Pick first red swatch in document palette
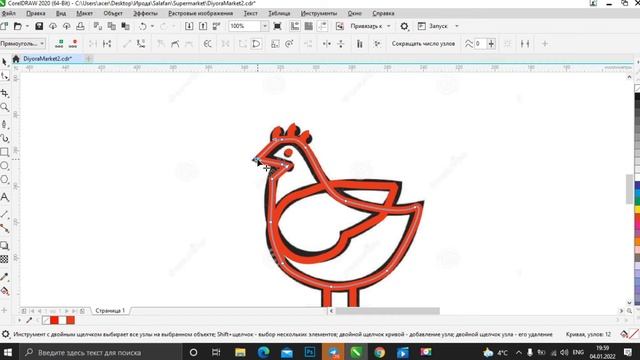The width and height of the screenshot is (640, 360). (x=54, y=320)
